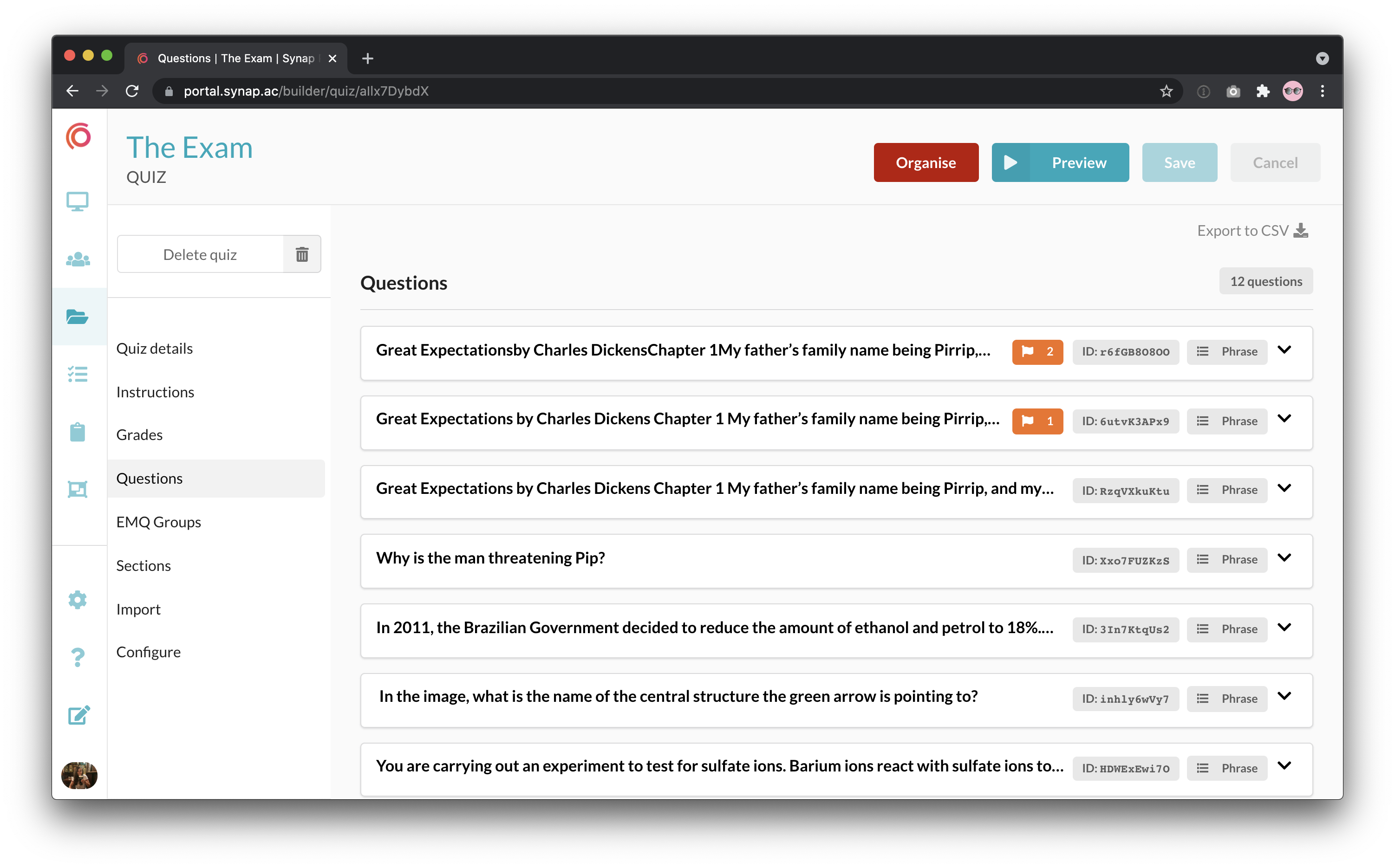Open the user profile photo in sidebar
This screenshot has height=868, width=1395.
click(x=79, y=776)
